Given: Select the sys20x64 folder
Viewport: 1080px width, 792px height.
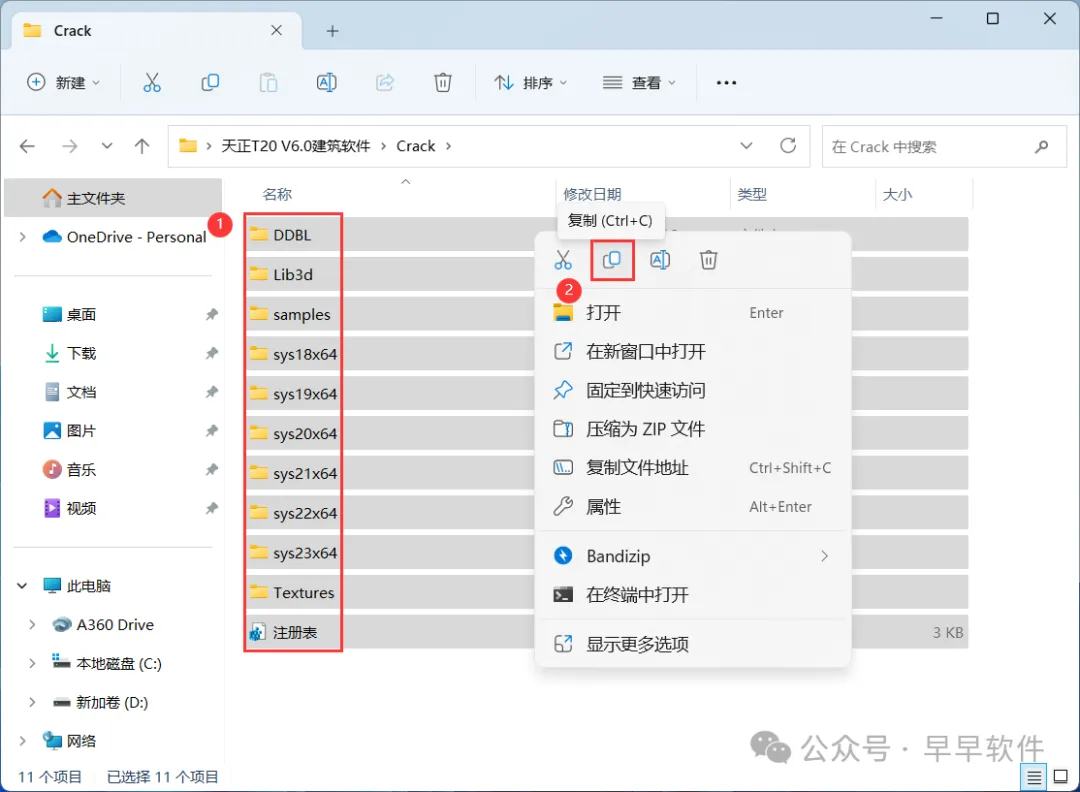Looking at the screenshot, I should 304,434.
